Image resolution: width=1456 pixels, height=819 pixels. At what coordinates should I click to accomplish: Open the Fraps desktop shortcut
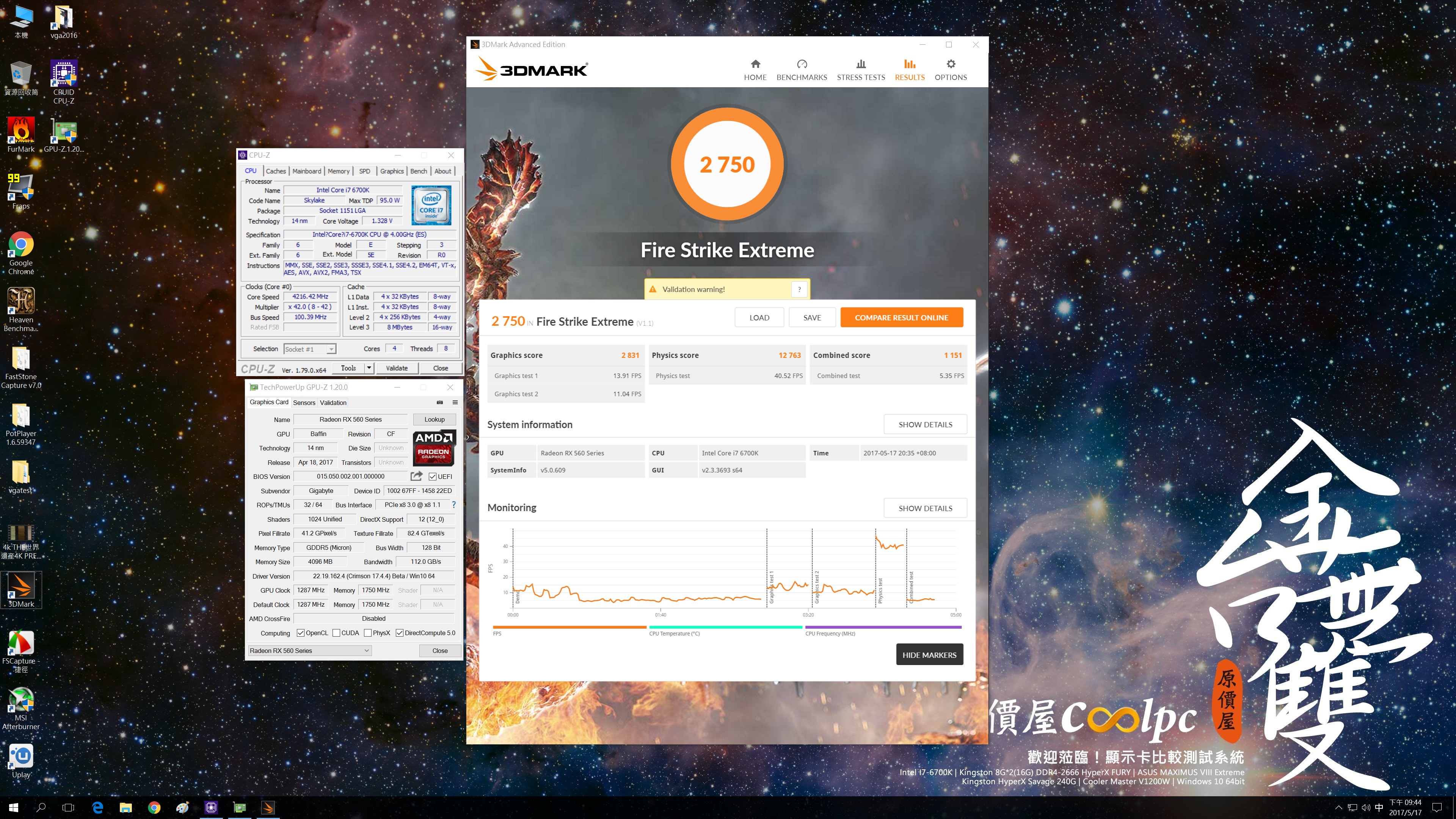21,191
